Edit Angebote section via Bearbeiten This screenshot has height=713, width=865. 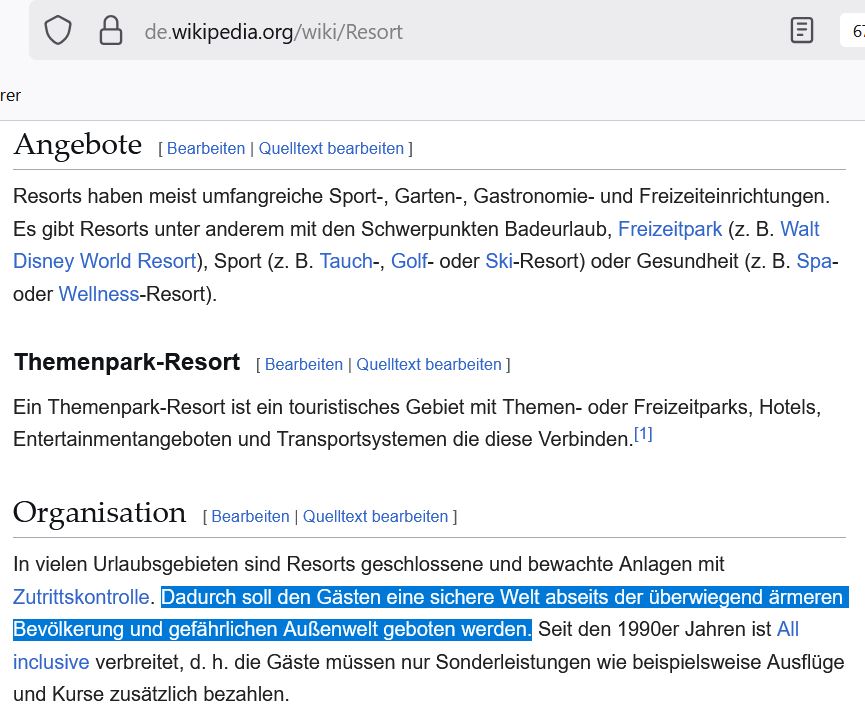coord(206,148)
